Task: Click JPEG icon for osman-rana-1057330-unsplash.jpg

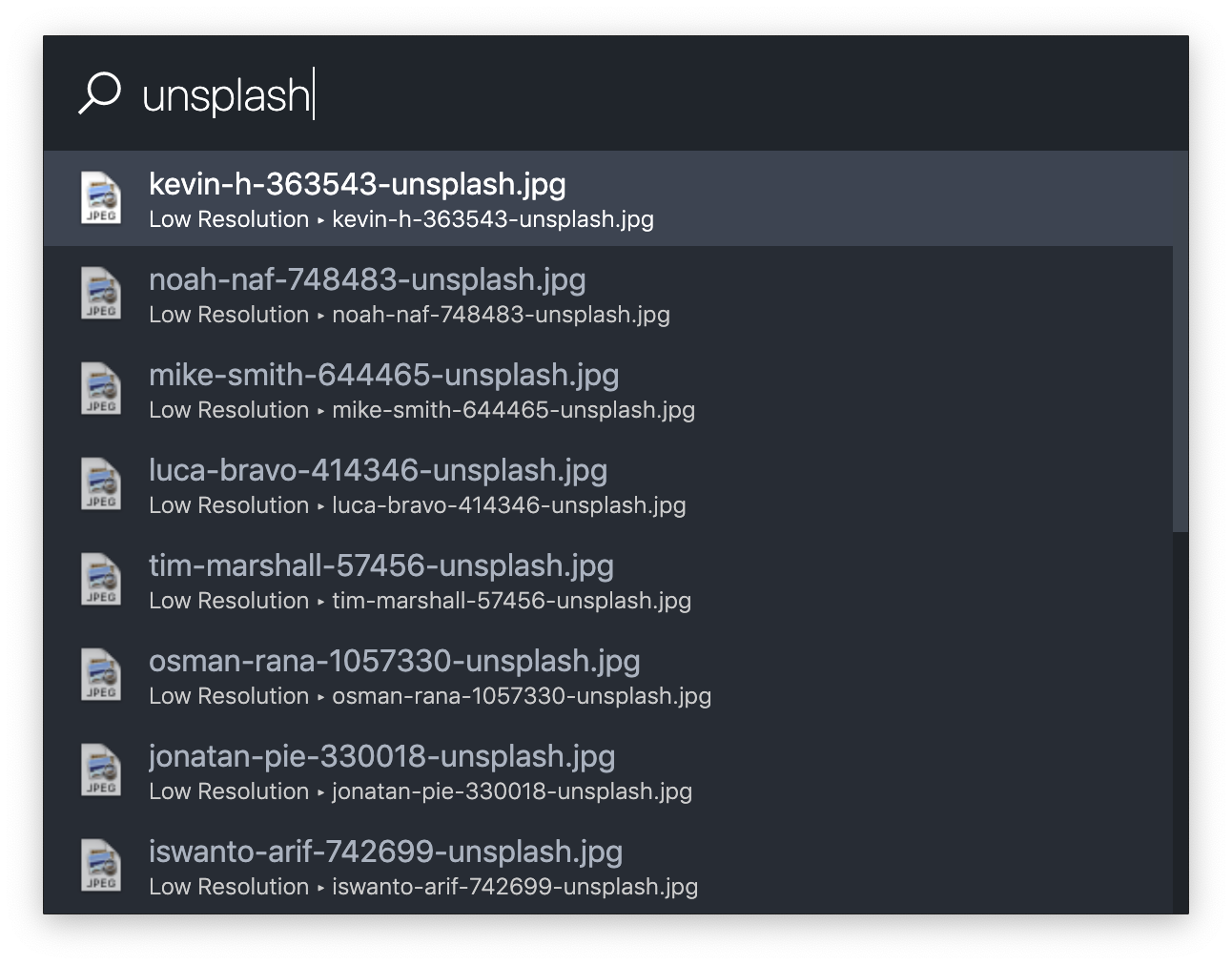Action: point(100,675)
